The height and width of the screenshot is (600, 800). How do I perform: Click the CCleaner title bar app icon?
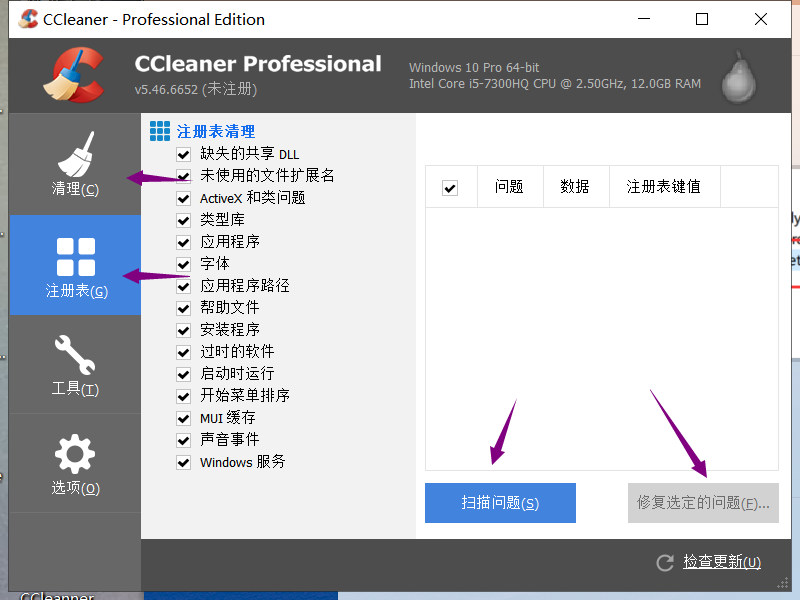pyautogui.click(x=28, y=19)
